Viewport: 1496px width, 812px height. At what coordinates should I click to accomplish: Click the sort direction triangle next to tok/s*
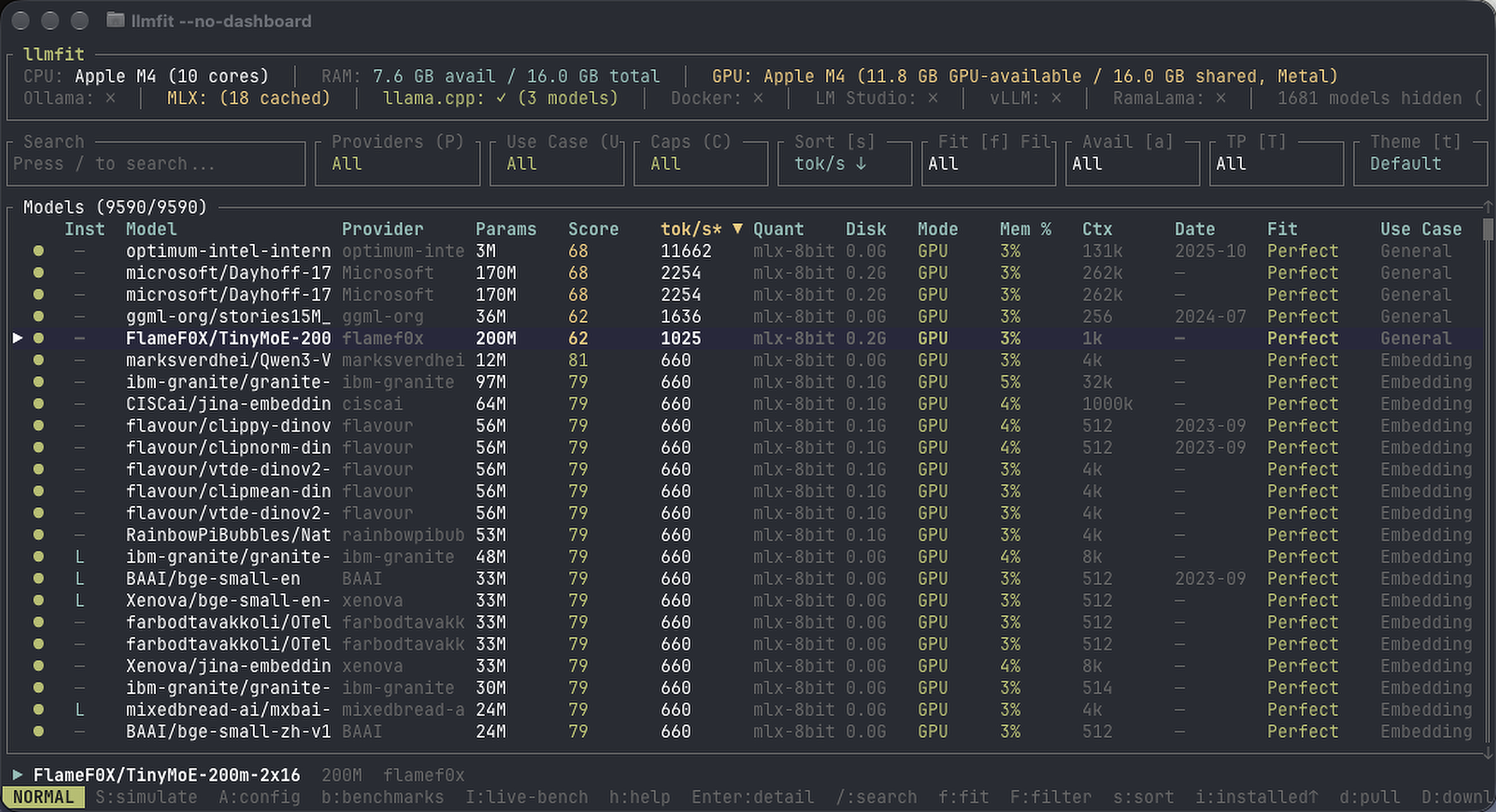click(x=738, y=229)
